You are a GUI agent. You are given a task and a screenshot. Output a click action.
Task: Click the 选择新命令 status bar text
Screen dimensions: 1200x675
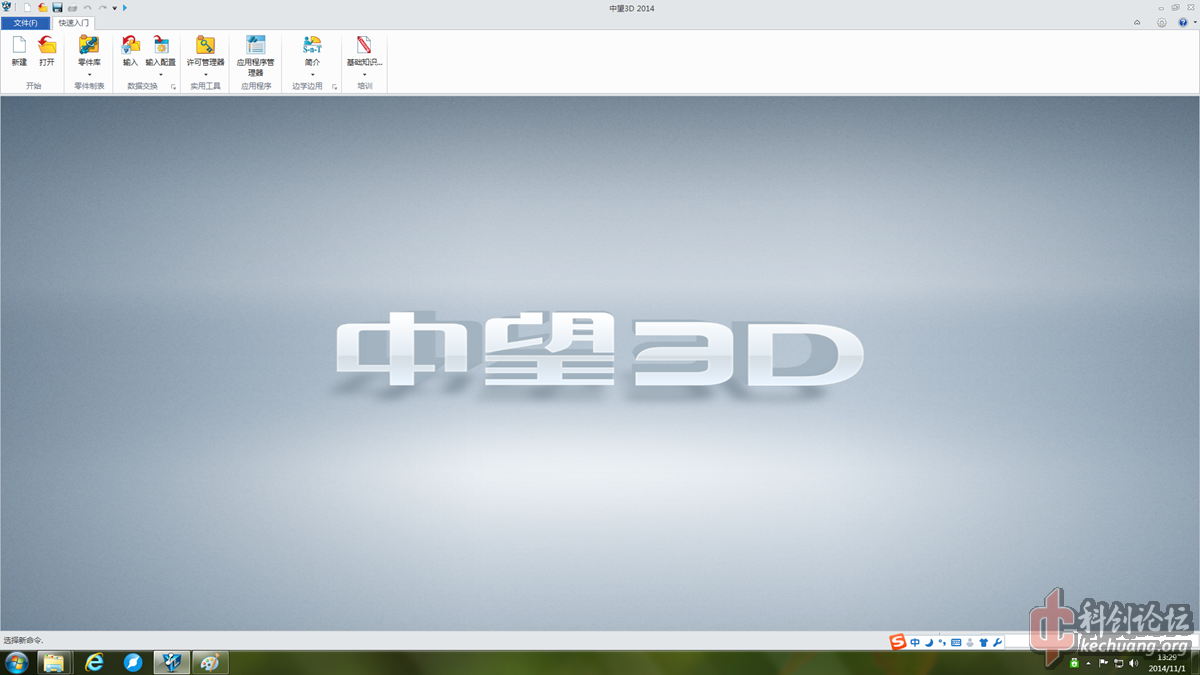point(23,640)
